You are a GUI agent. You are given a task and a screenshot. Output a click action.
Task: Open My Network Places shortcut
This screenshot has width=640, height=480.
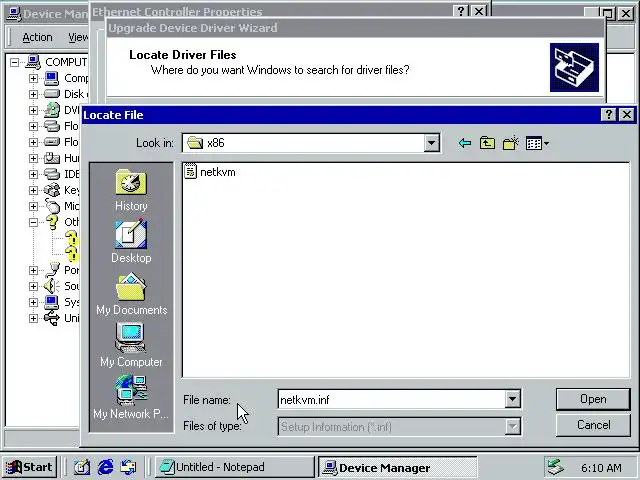point(131,398)
